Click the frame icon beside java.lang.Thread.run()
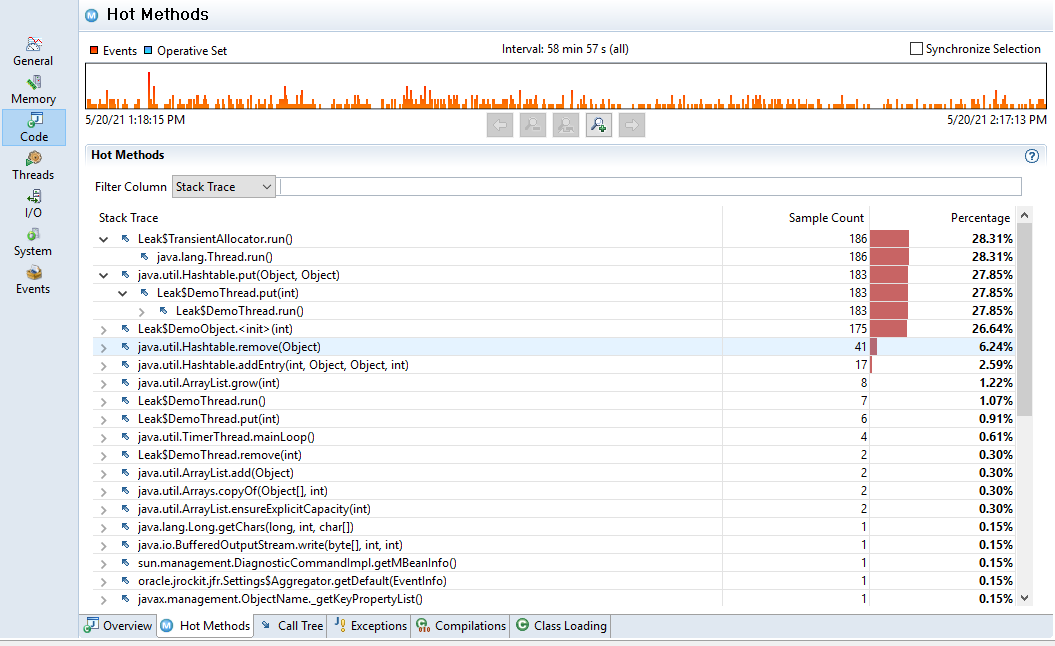The height and width of the screenshot is (646, 1055). click(145, 257)
